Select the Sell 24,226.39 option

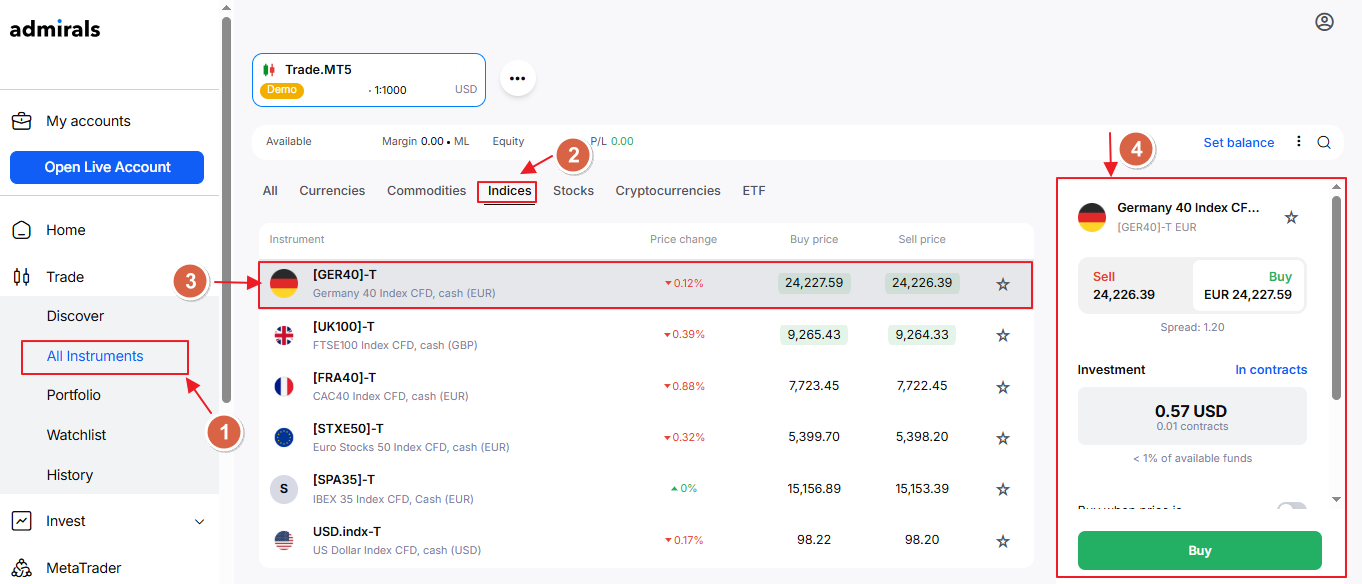click(1136, 286)
